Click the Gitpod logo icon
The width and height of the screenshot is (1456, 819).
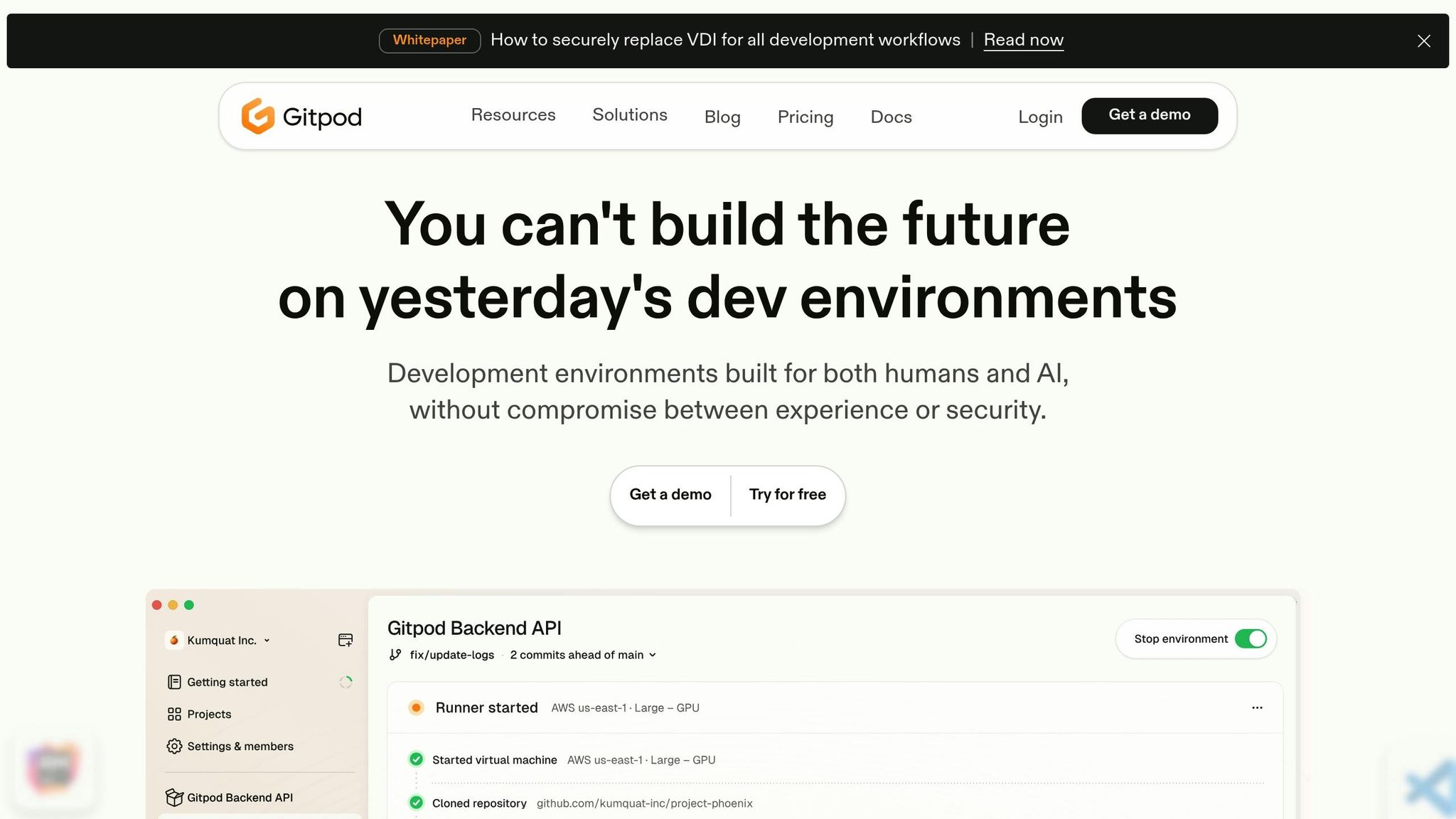[257, 116]
